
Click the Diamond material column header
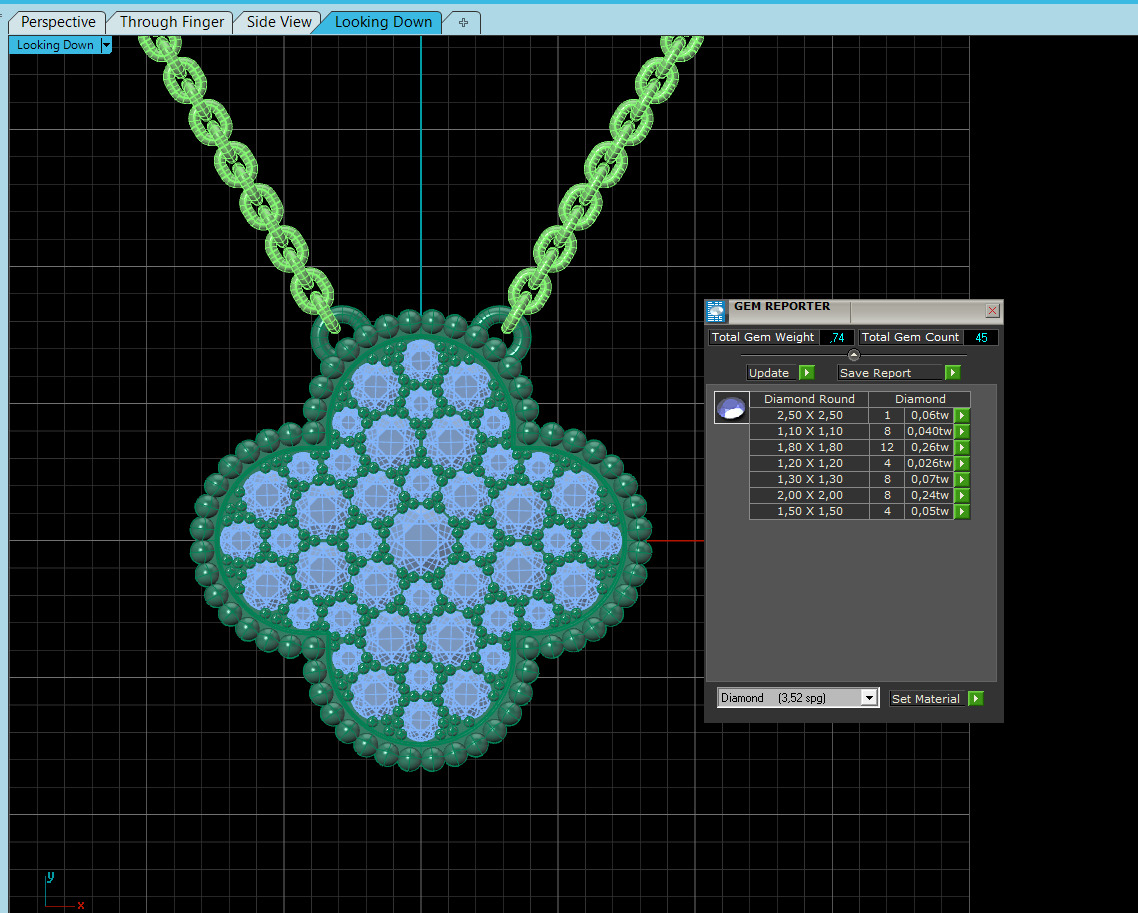(x=920, y=399)
